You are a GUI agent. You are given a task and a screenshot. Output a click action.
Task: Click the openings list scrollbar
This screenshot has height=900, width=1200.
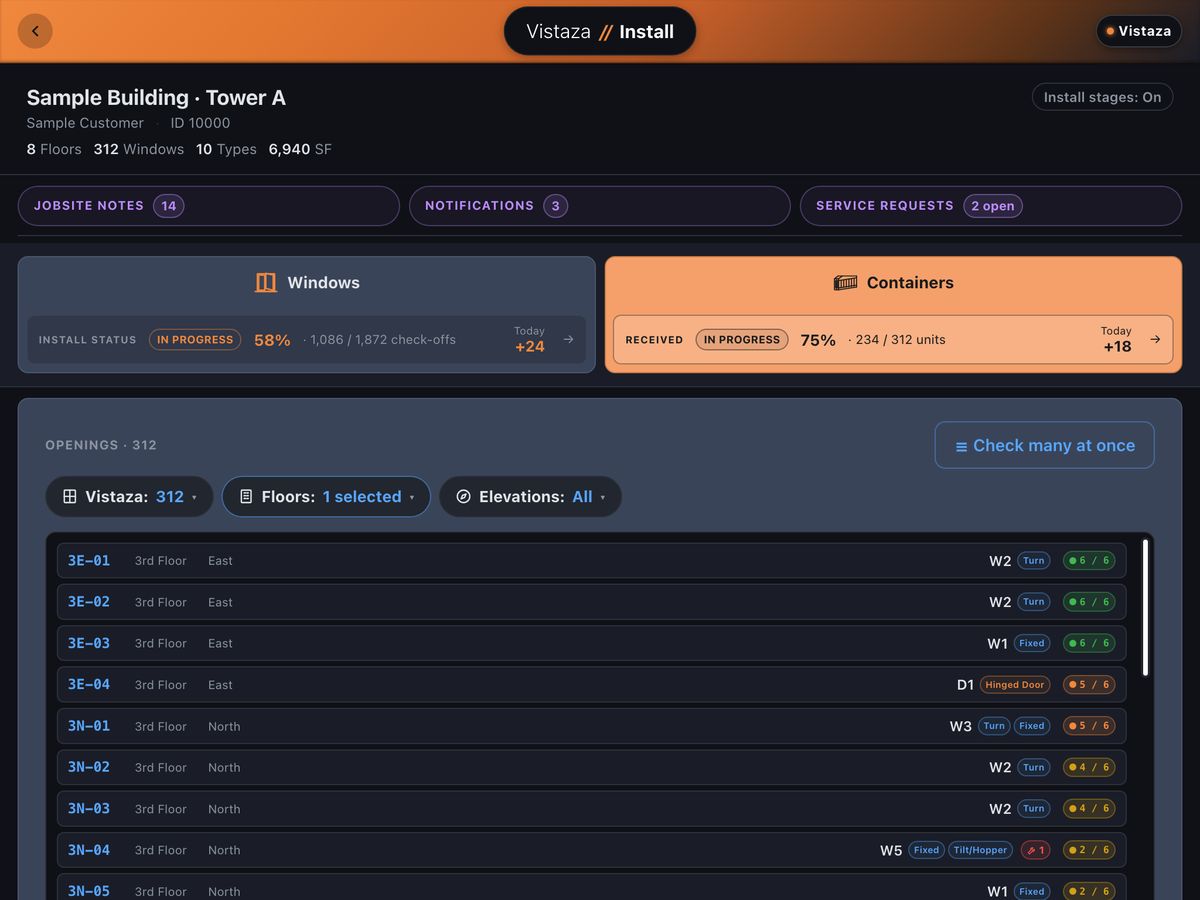(1146, 608)
